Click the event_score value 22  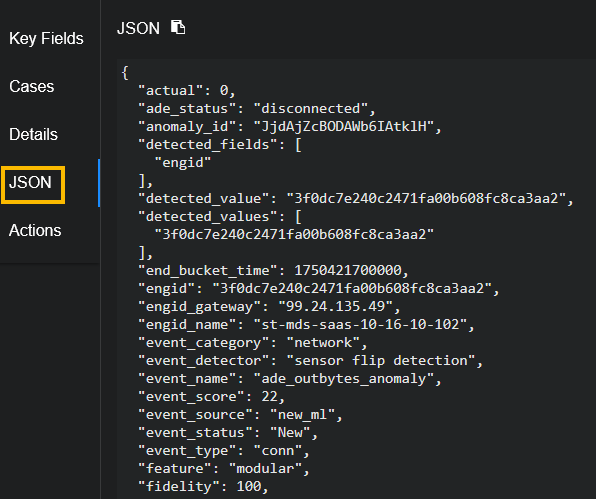[269, 397]
